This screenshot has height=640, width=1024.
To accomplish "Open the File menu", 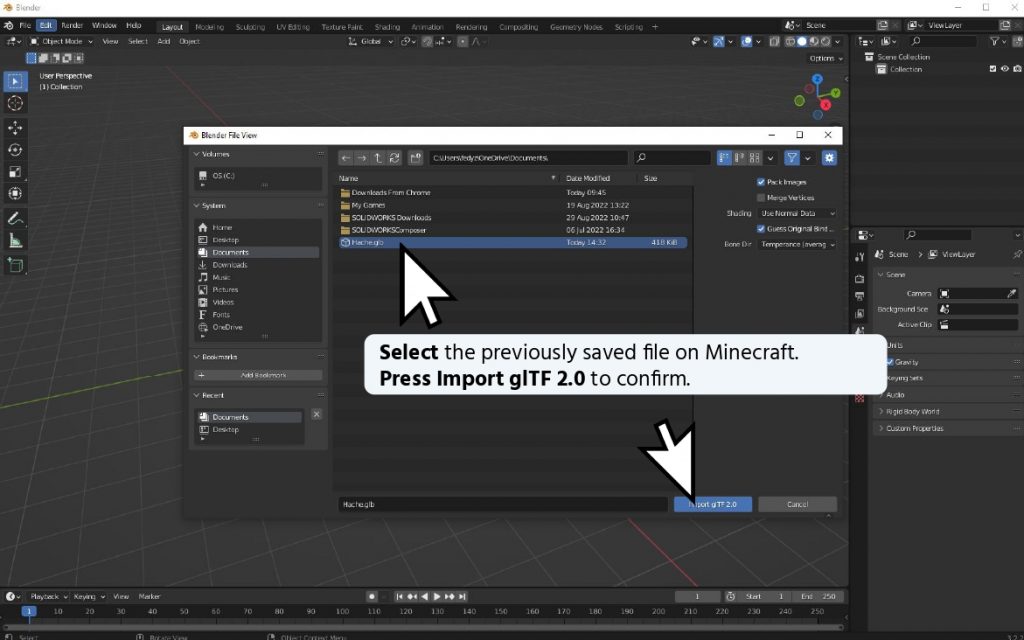I will [24, 25].
